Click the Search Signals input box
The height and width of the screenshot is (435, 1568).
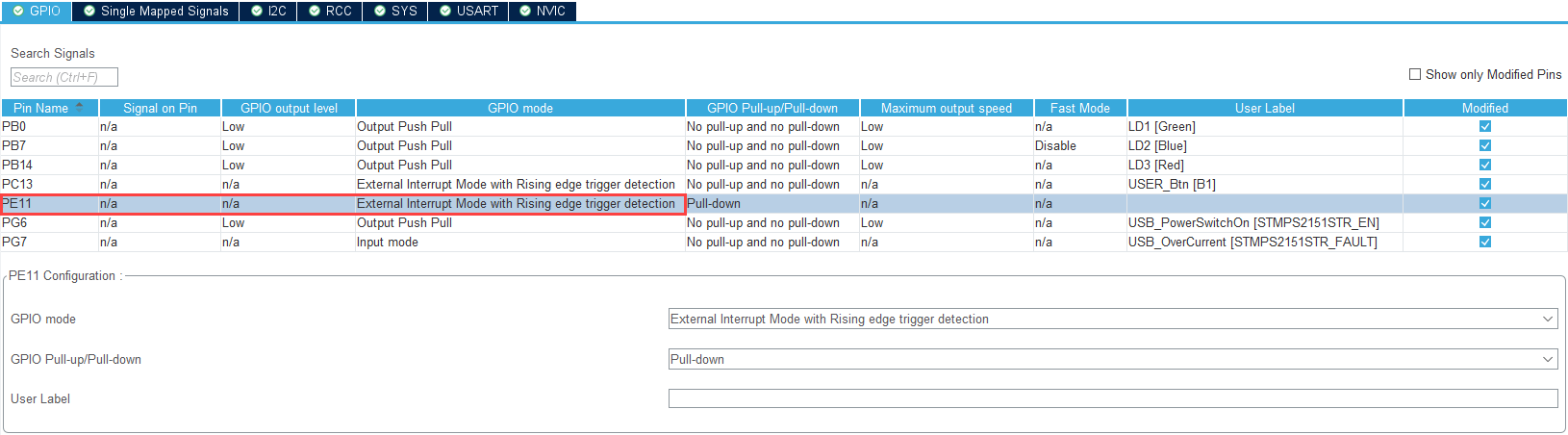coord(64,77)
